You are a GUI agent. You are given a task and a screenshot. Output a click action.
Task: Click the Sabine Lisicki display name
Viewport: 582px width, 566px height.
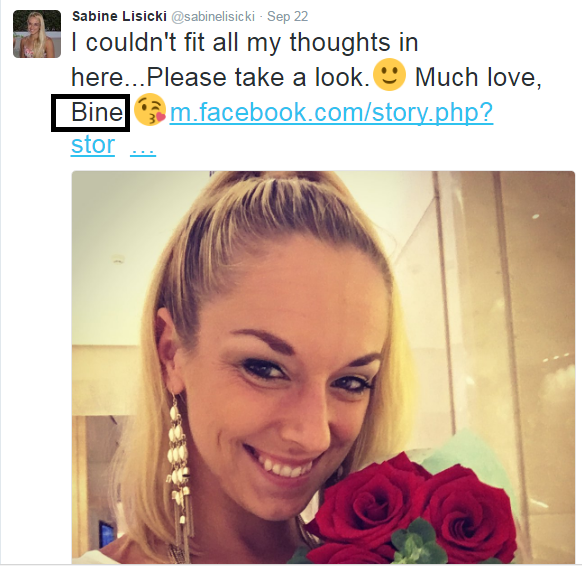tap(119, 16)
